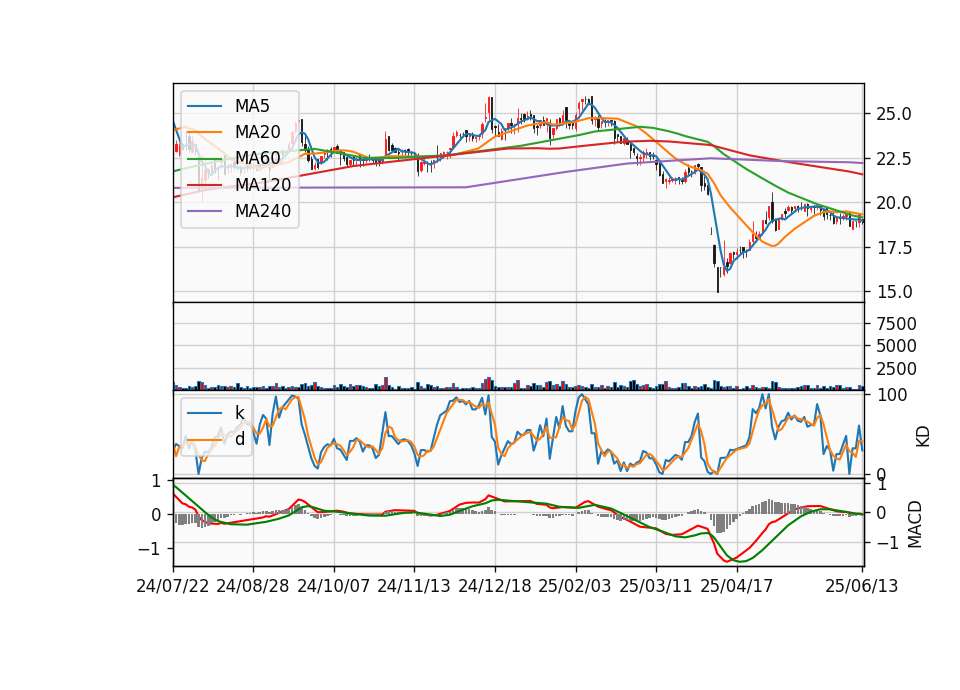Click the MA5 legend label
Image resolution: width=960 pixels, height=690 pixels.
coord(252,106)
